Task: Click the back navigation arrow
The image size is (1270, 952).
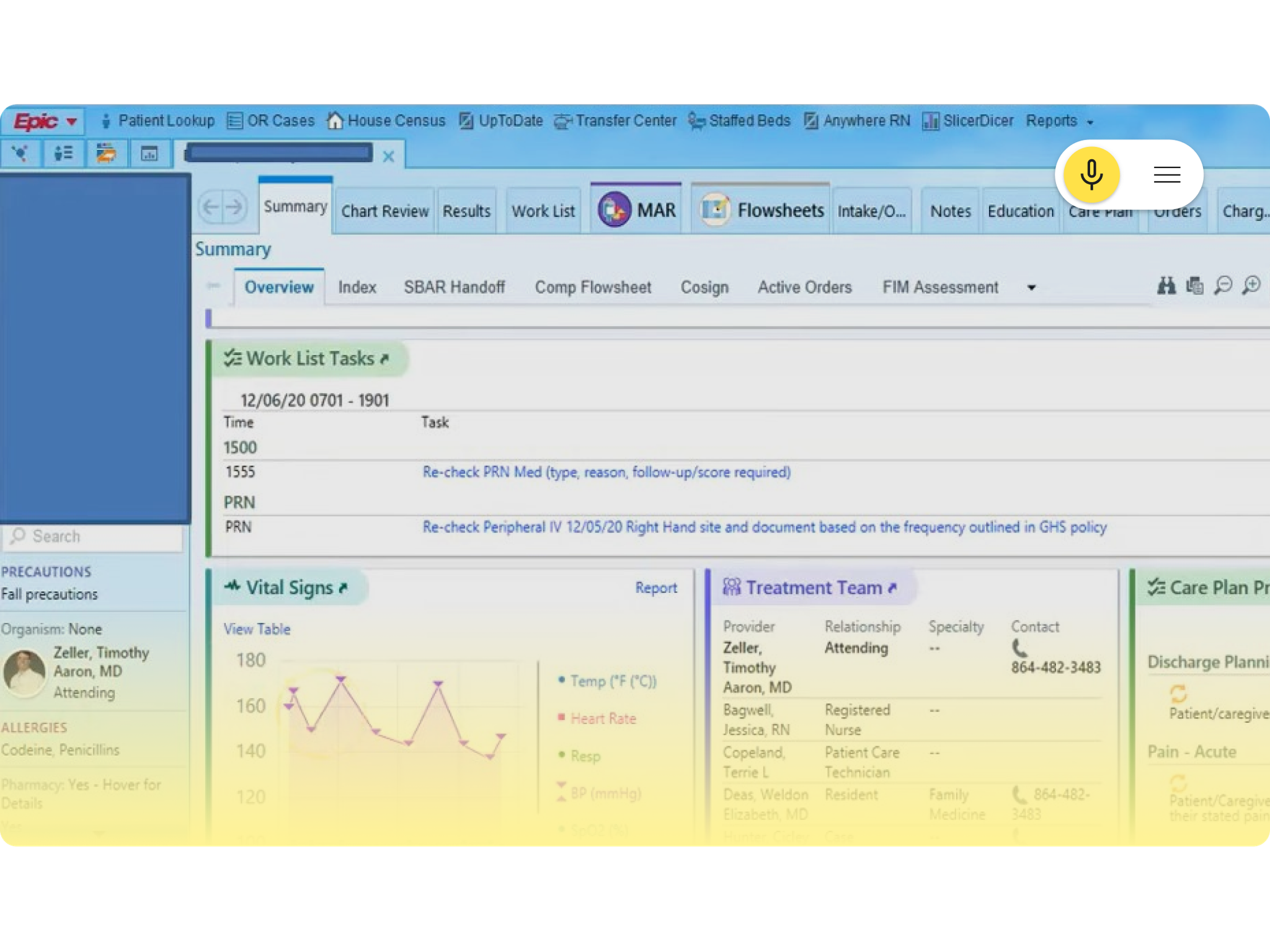Action: click(x=211, y=206)
